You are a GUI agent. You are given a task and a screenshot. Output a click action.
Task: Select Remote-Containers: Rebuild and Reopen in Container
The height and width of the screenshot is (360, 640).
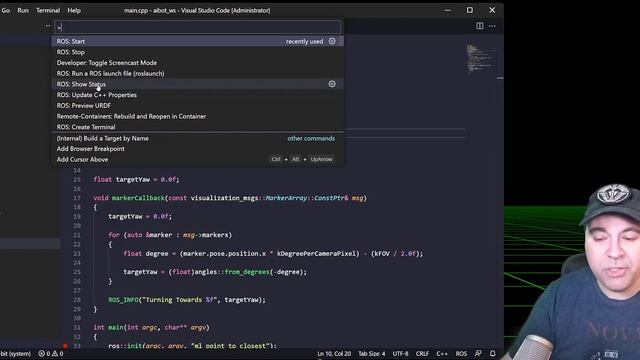(198, 116)
